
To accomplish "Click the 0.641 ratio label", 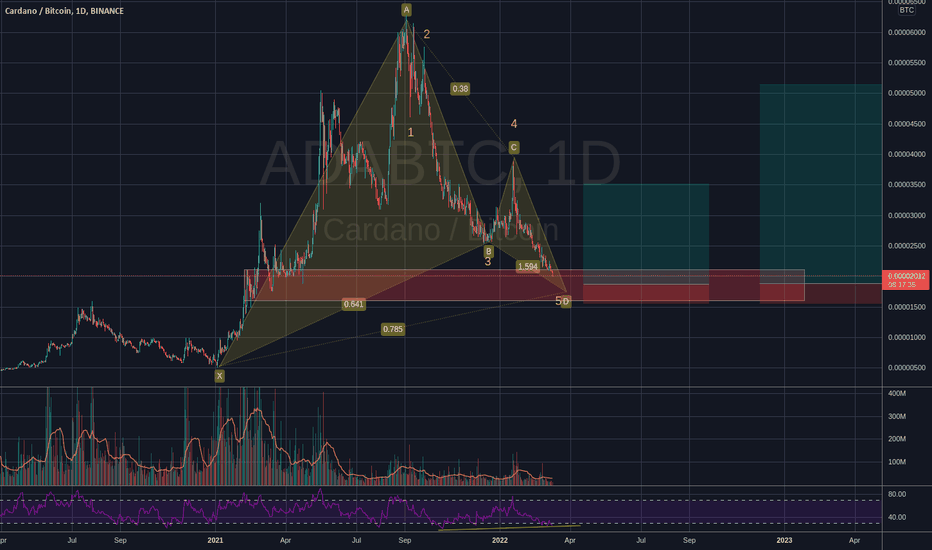I will 354,304.
